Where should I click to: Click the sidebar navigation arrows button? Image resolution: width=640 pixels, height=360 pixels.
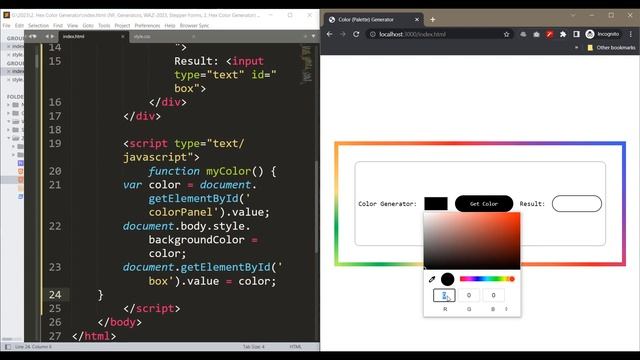click(x=32, y=36)
